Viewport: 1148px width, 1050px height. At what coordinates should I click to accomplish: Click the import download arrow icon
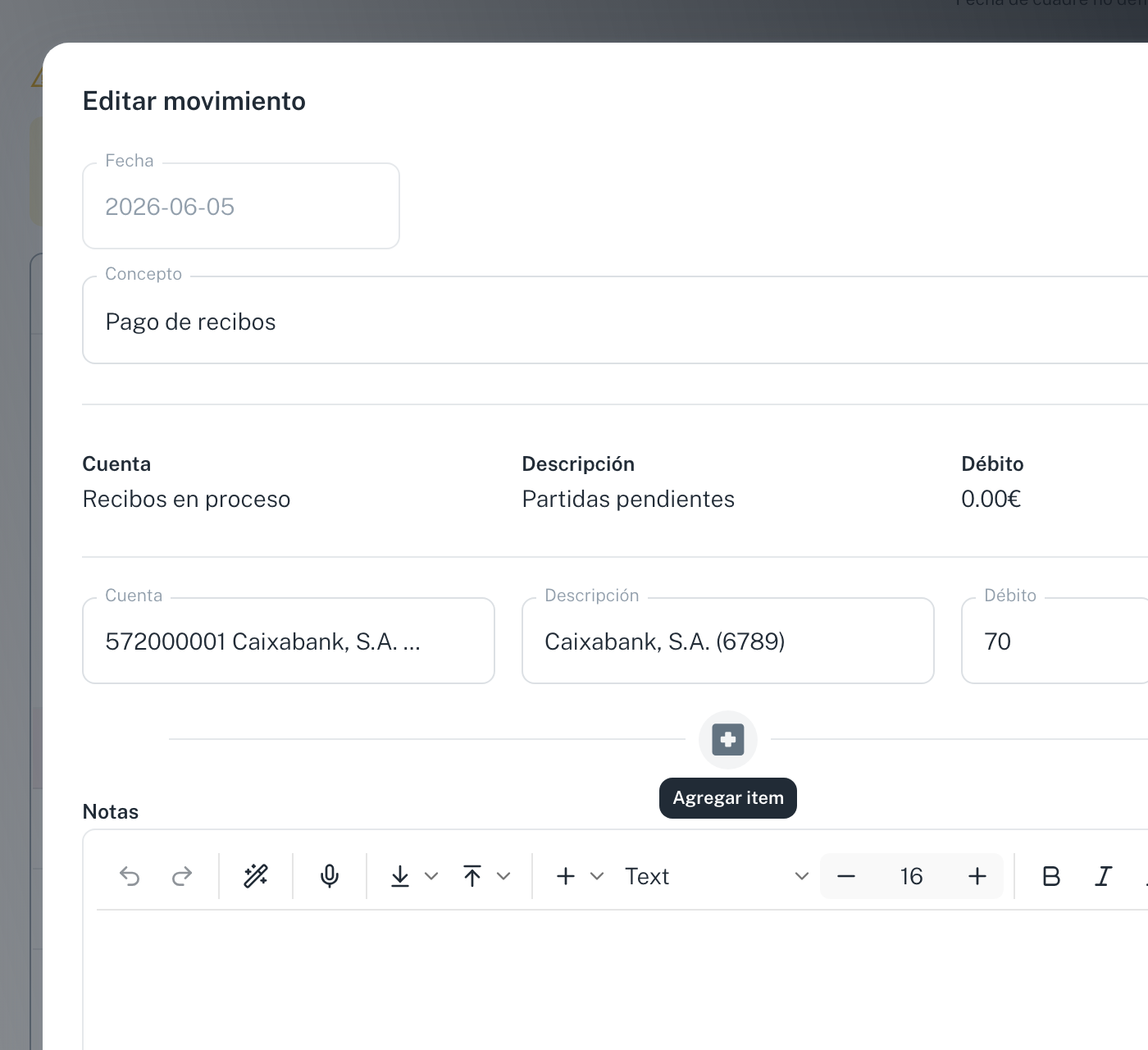(400, 876)
